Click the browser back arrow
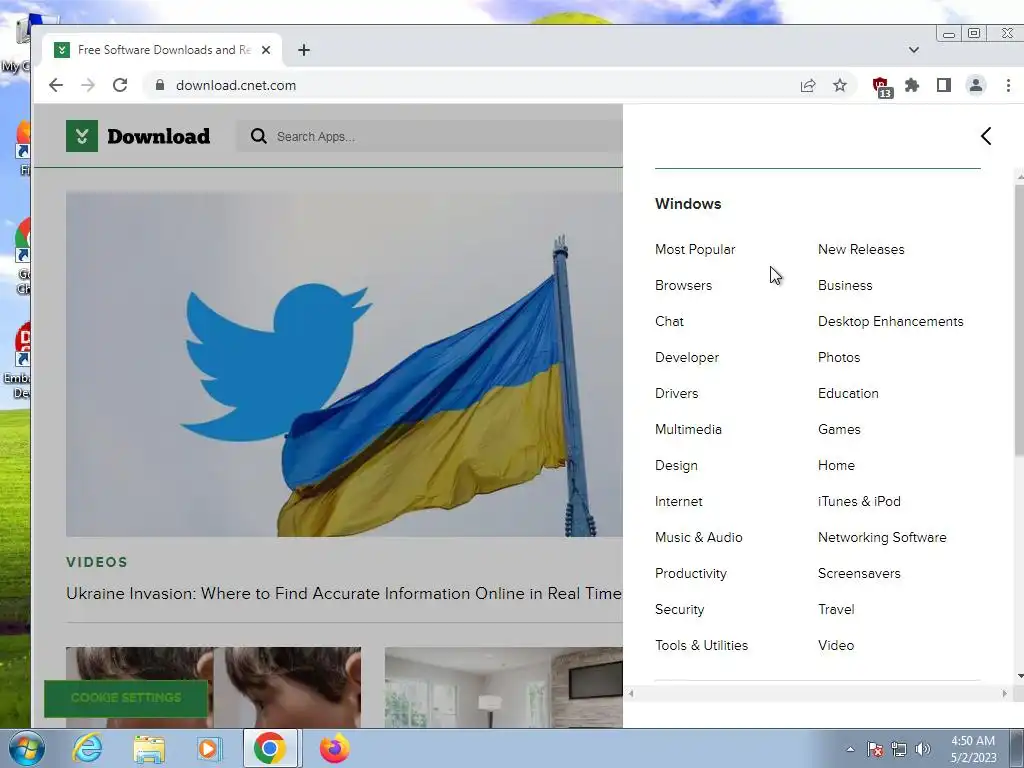 (x=56, y=86)
